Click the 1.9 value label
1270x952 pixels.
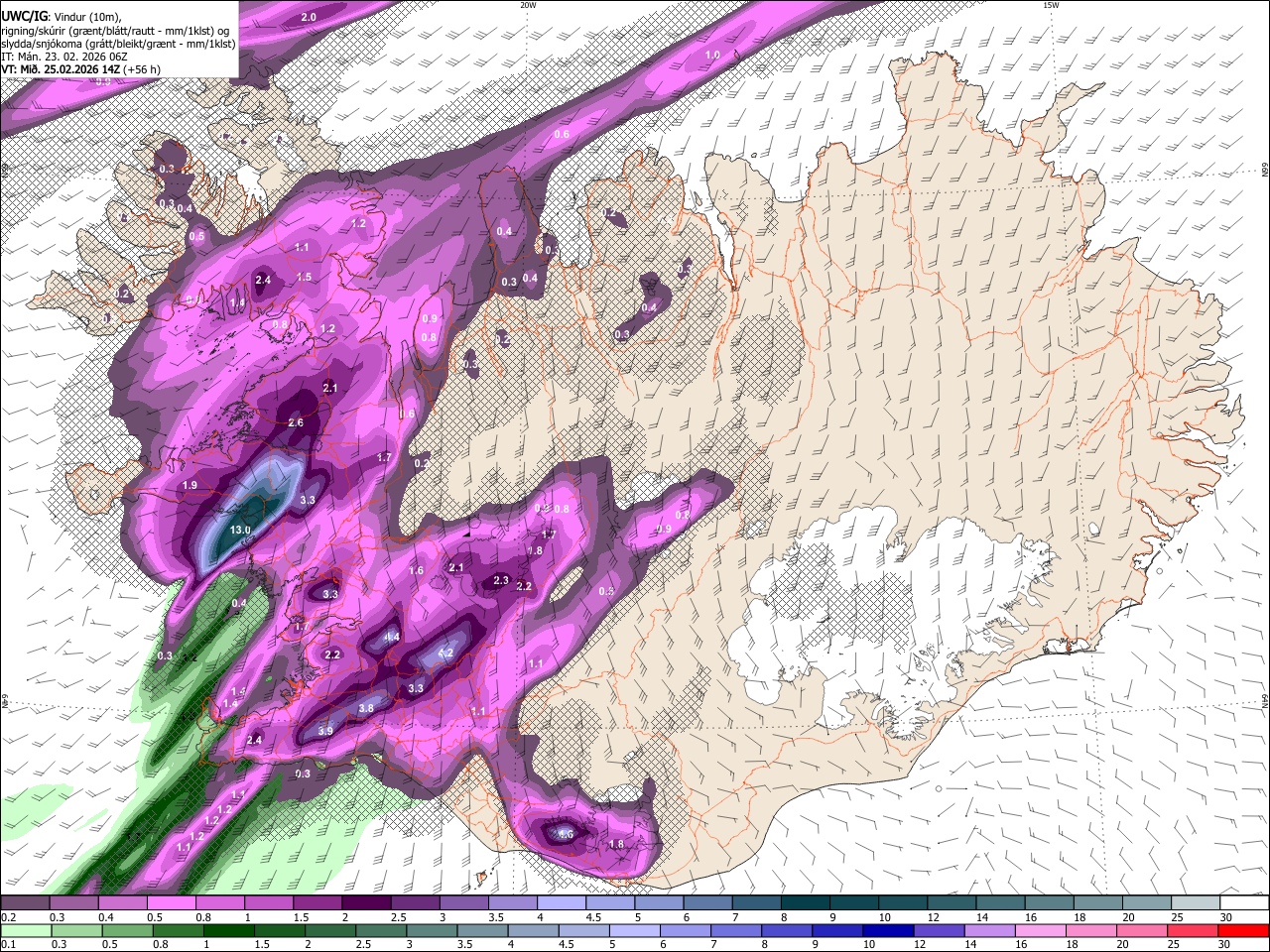point(191,485)
